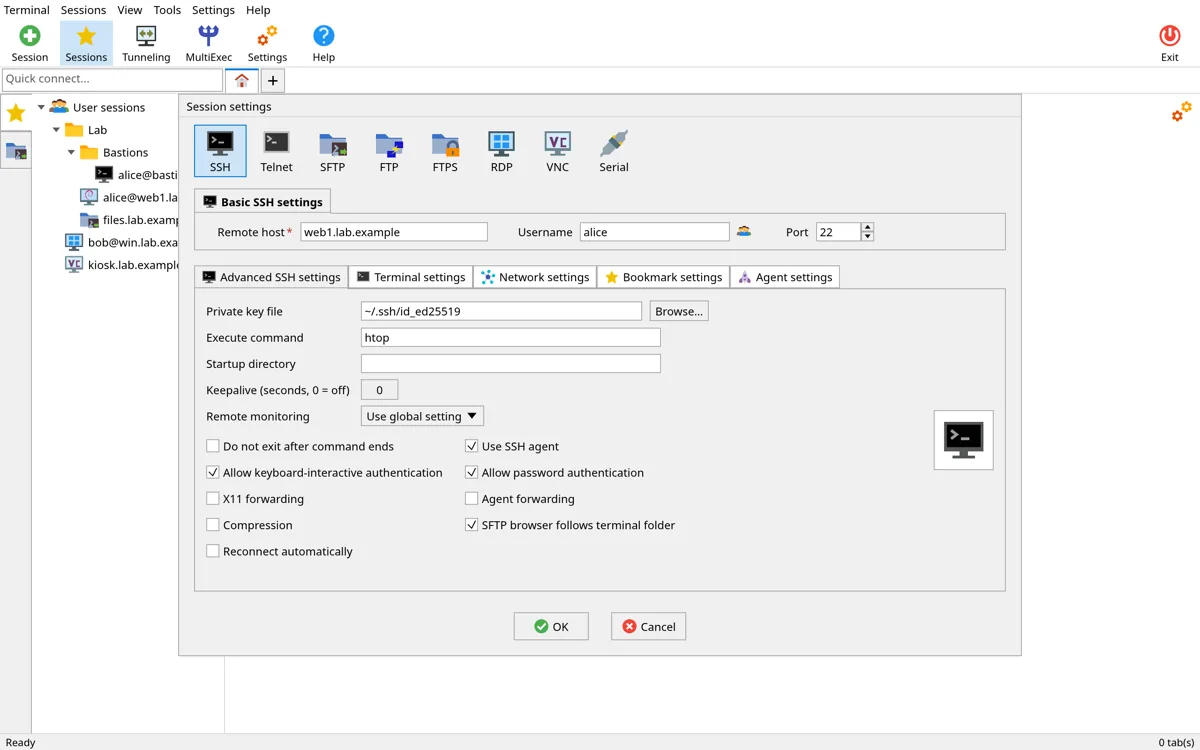Image resolution: width=1200 pixels, height=750 pixels.
Task: Click the Quick connect search box
Action: tap(112, 79)
